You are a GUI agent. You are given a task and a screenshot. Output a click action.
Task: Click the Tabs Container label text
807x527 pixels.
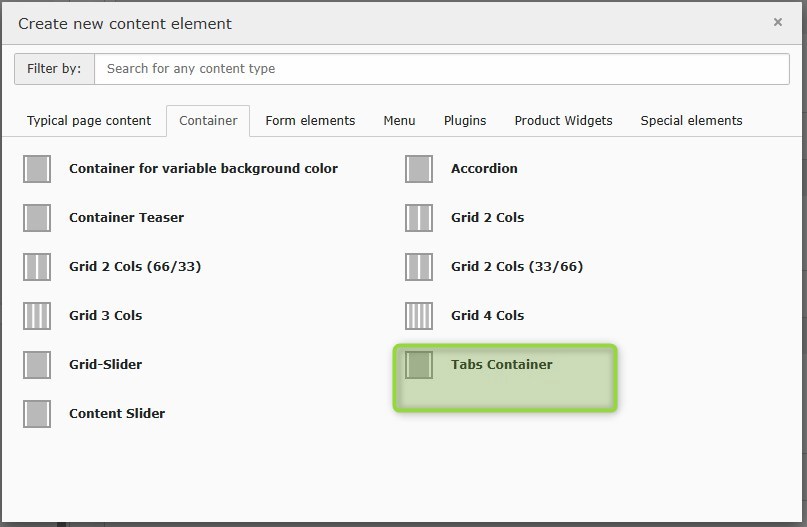(x=501, y=365)
